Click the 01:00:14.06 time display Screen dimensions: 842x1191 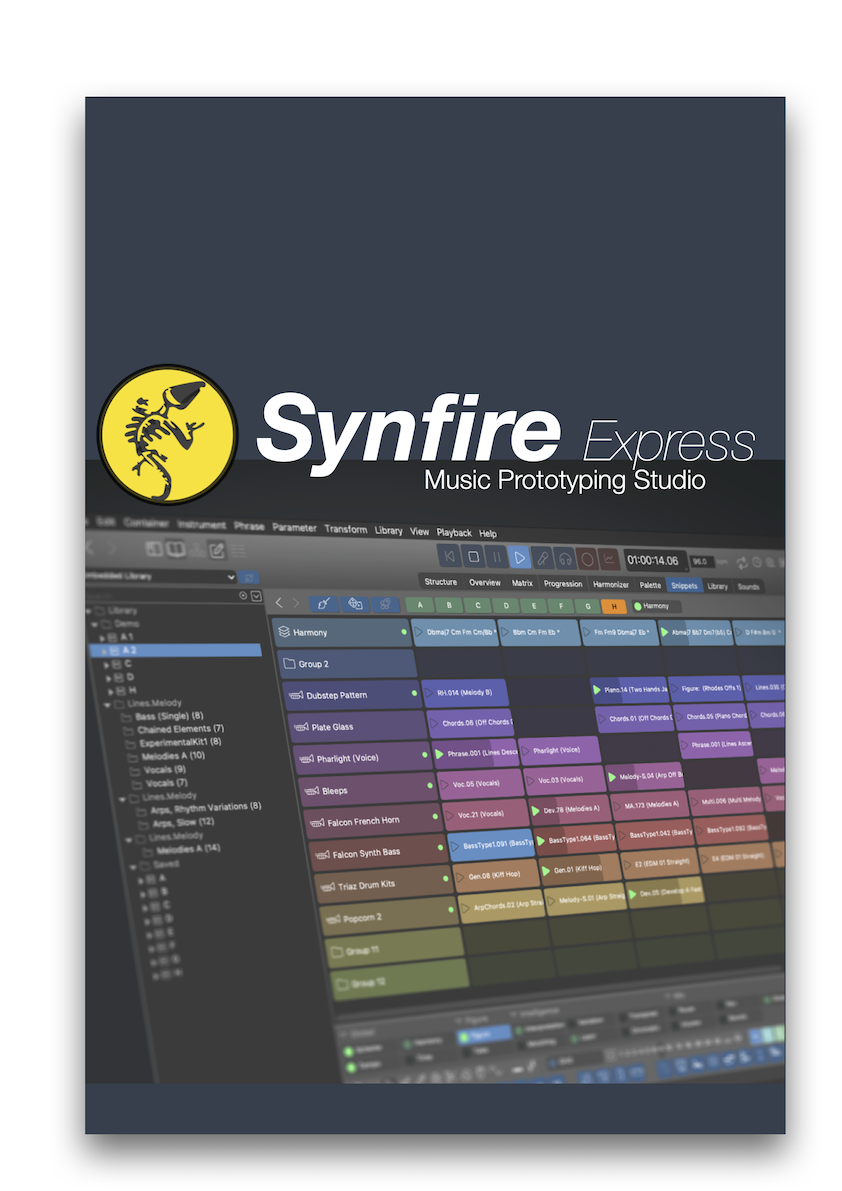click(653, 559)
